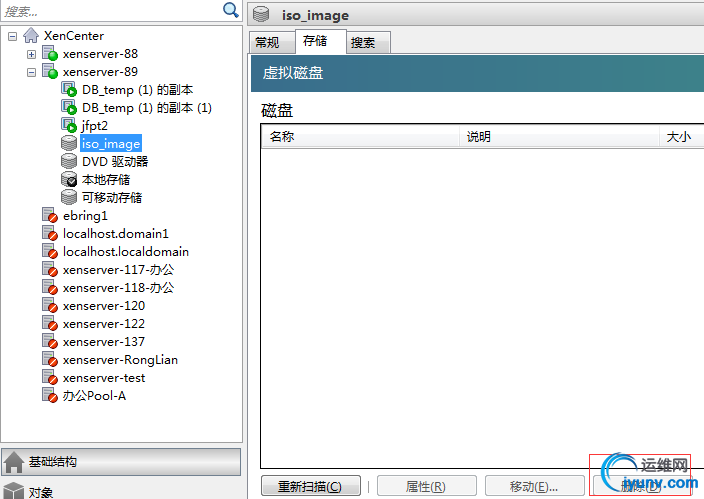
Task: Click the xenserver-122 server icon
Action: coord(50,323)
